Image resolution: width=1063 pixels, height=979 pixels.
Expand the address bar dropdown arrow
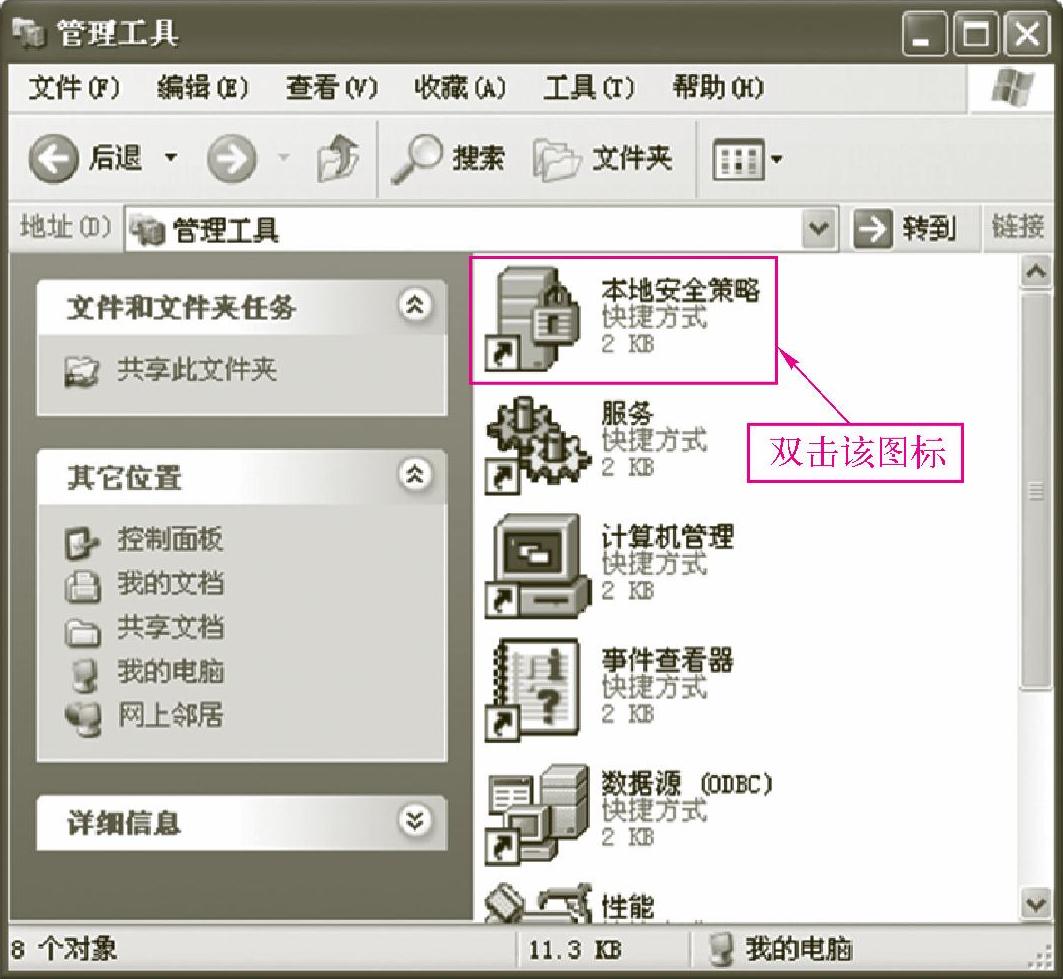coord(819,228)
